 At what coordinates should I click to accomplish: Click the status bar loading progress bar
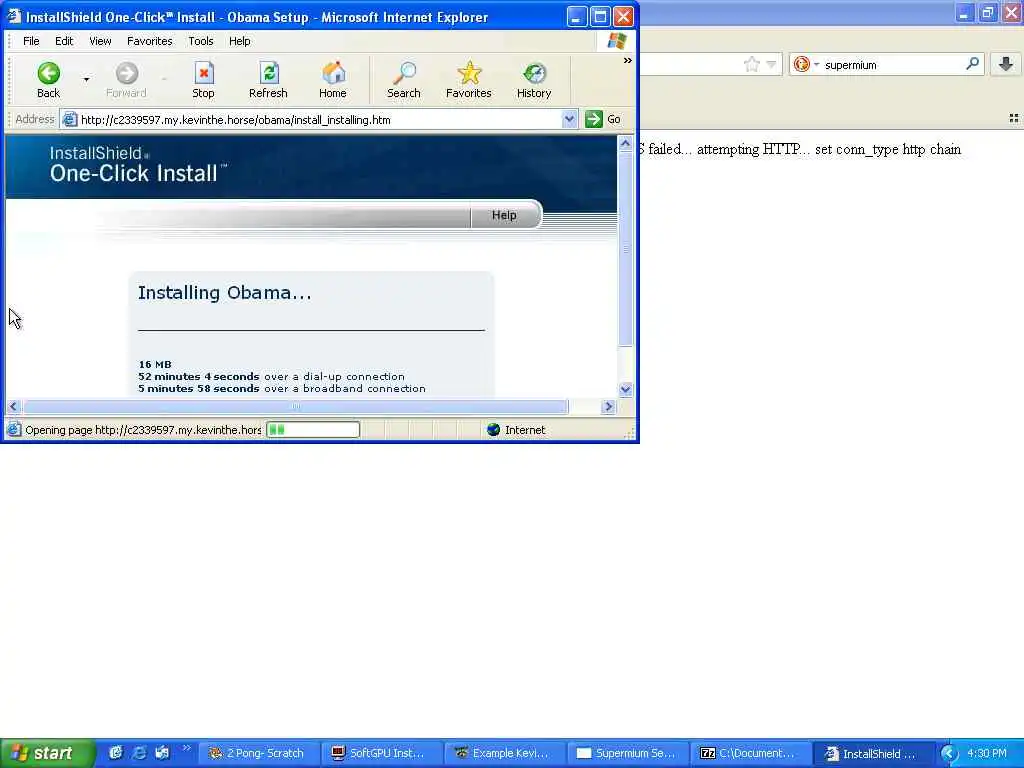tap(313, 430)
